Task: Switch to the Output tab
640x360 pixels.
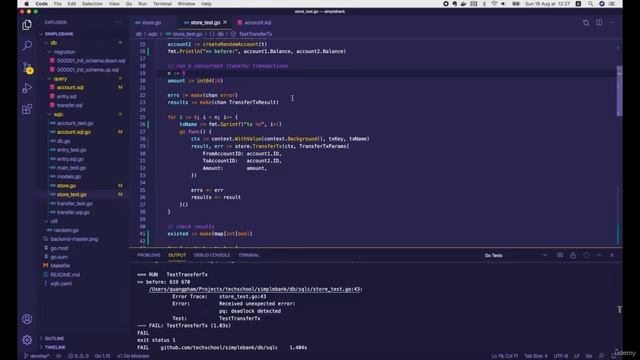Action: [177, 255]
